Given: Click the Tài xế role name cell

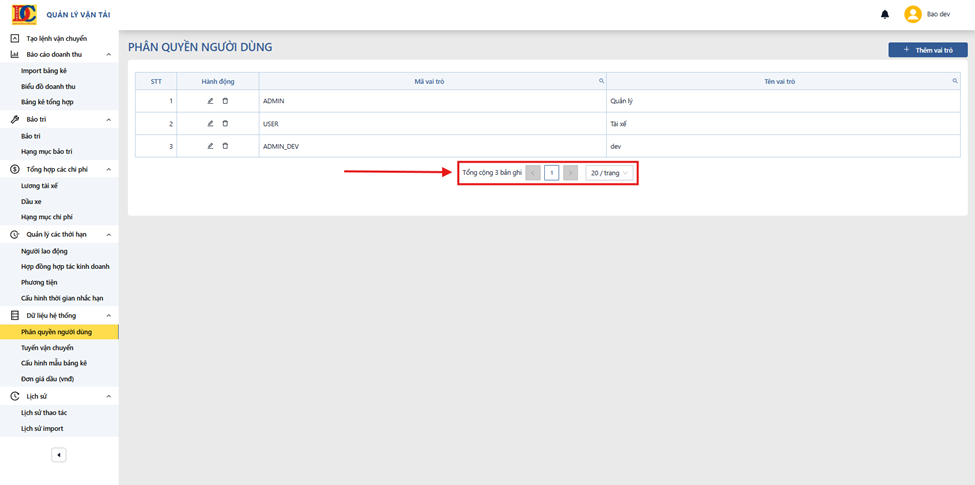Looking at the screenshot, I should 783,124.
